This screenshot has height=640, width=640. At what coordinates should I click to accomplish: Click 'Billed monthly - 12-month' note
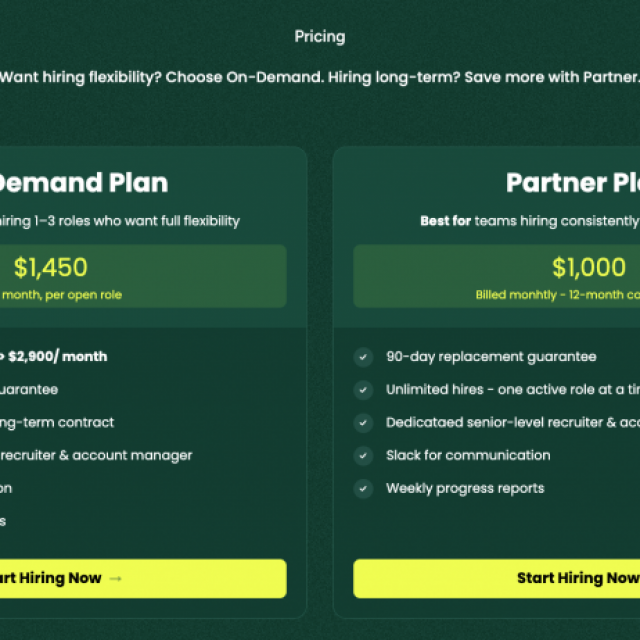coord(558,295)
